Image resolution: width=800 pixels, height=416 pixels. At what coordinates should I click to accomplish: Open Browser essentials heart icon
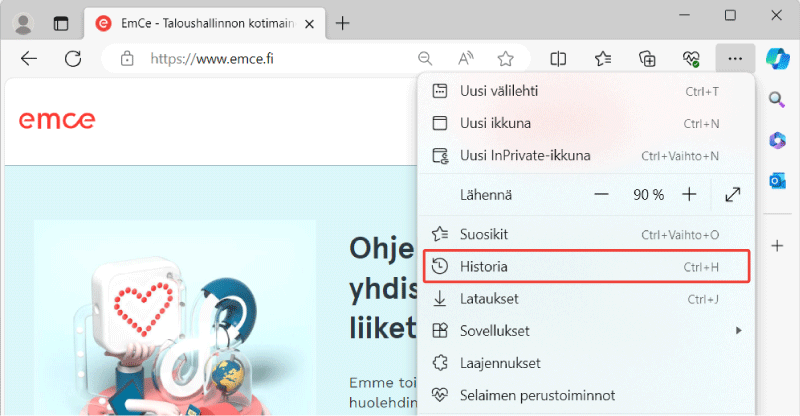point(691,59)
